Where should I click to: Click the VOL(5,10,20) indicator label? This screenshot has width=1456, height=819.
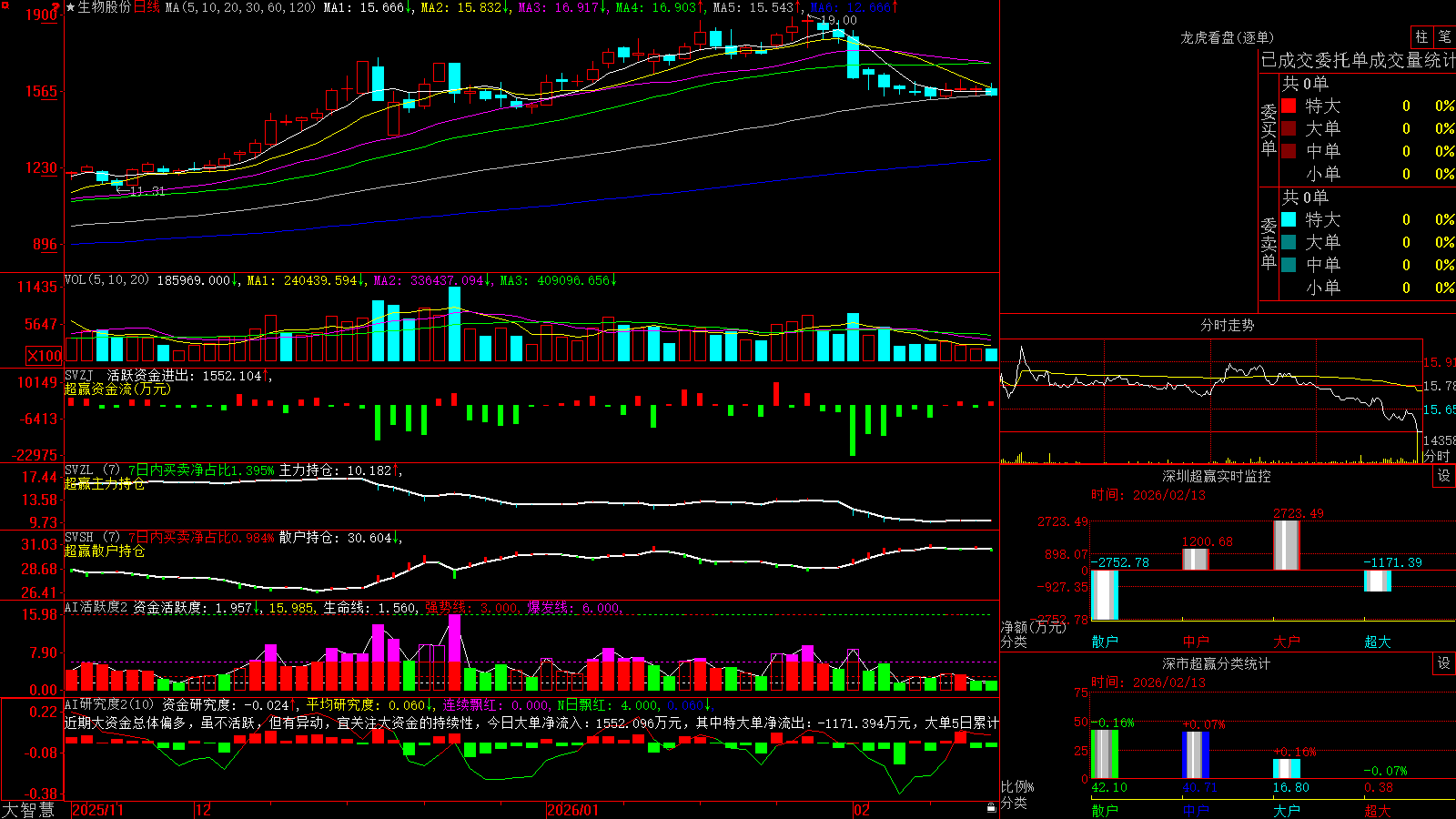point(106,280)
